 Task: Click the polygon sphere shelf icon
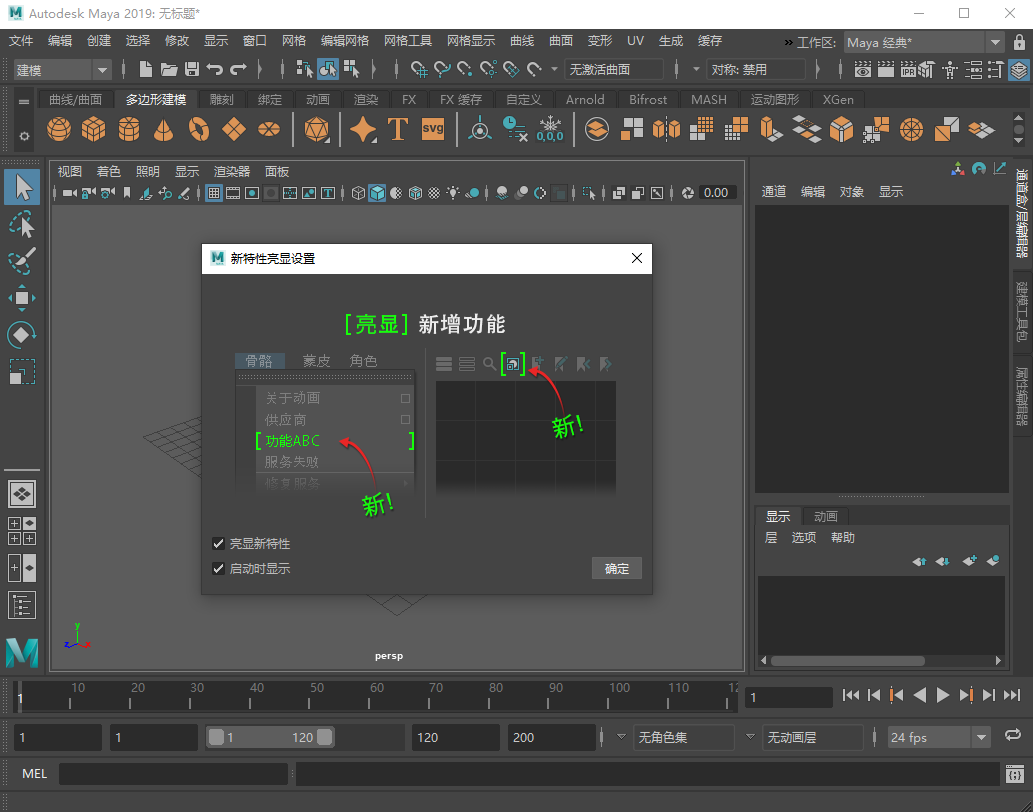coord(60,130)
